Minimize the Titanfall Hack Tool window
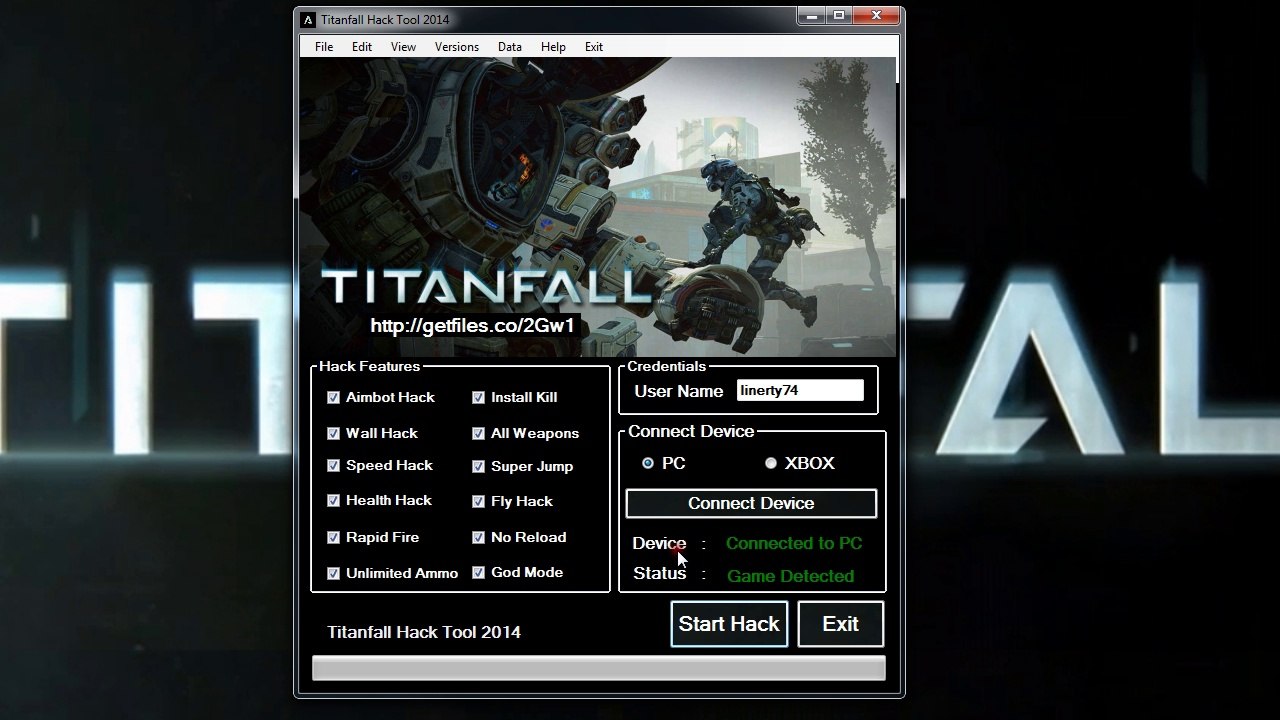 813,16
